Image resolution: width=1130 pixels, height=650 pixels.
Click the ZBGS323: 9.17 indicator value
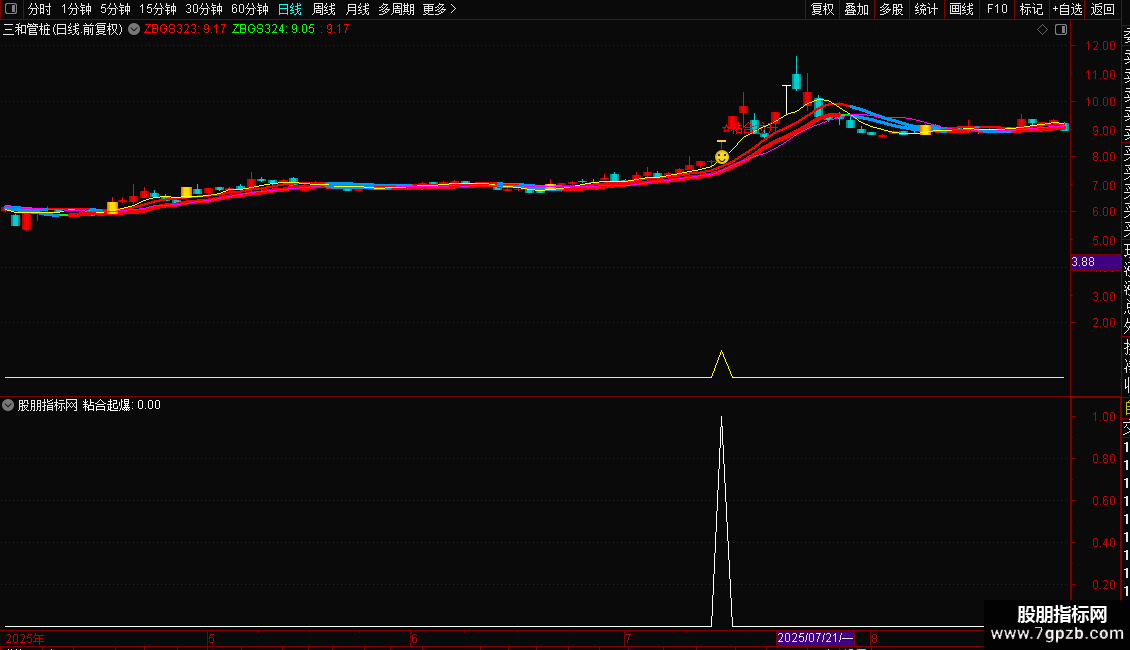[184, 29]
